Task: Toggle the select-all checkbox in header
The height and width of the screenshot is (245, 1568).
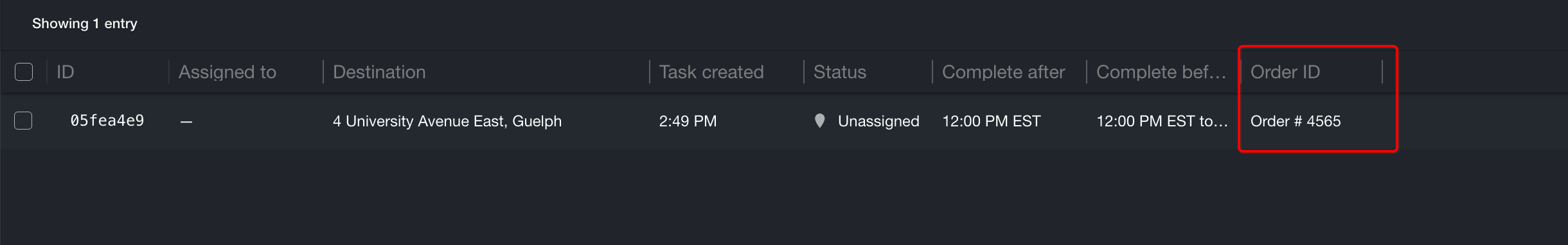Action: (x=24, y=72)
